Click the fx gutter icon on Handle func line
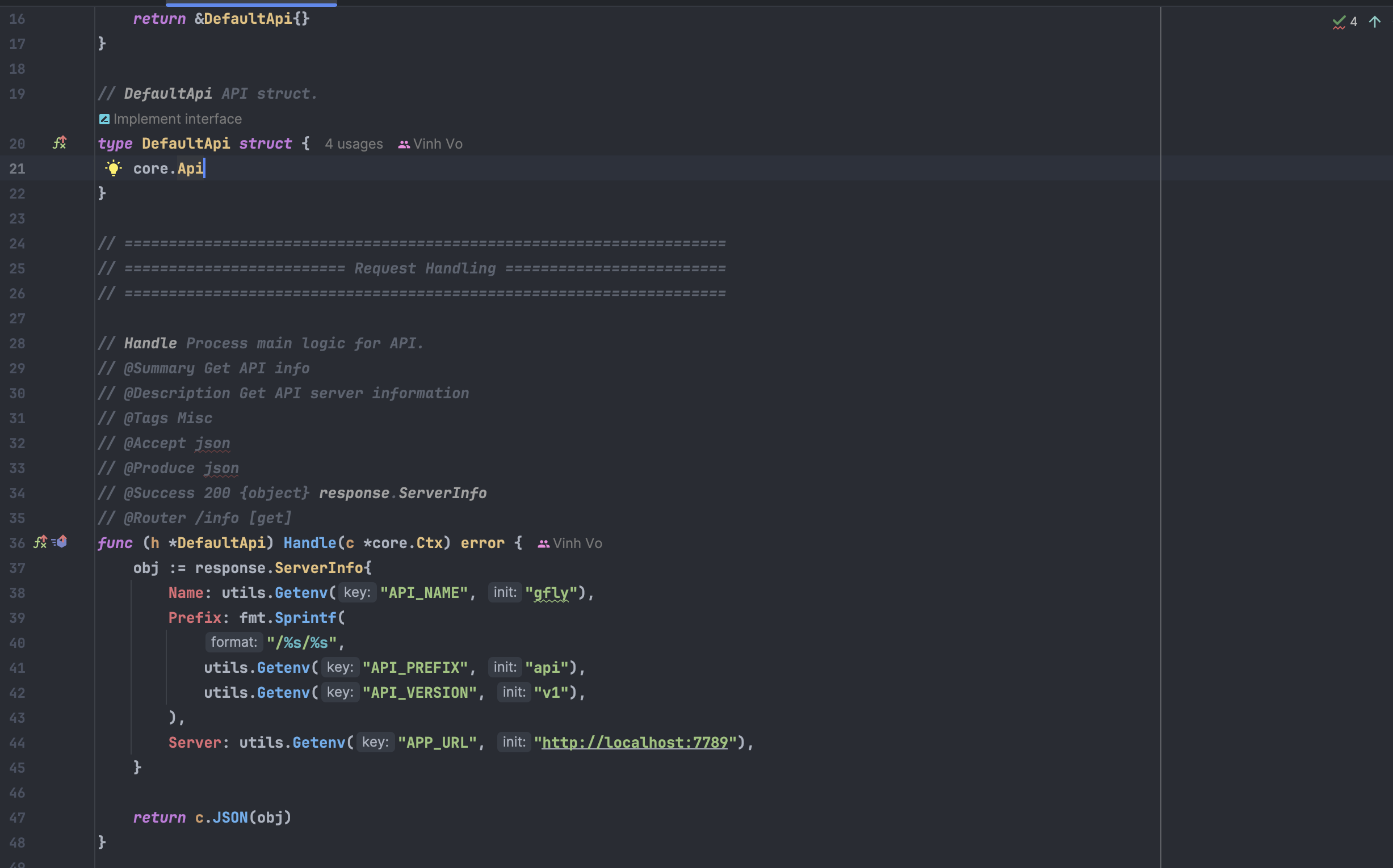 tap(40, 542)
